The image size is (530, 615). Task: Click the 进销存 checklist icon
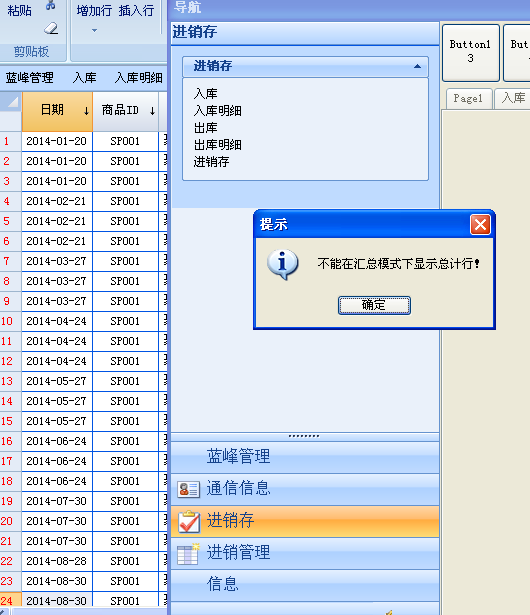click(x=189, y=521)
